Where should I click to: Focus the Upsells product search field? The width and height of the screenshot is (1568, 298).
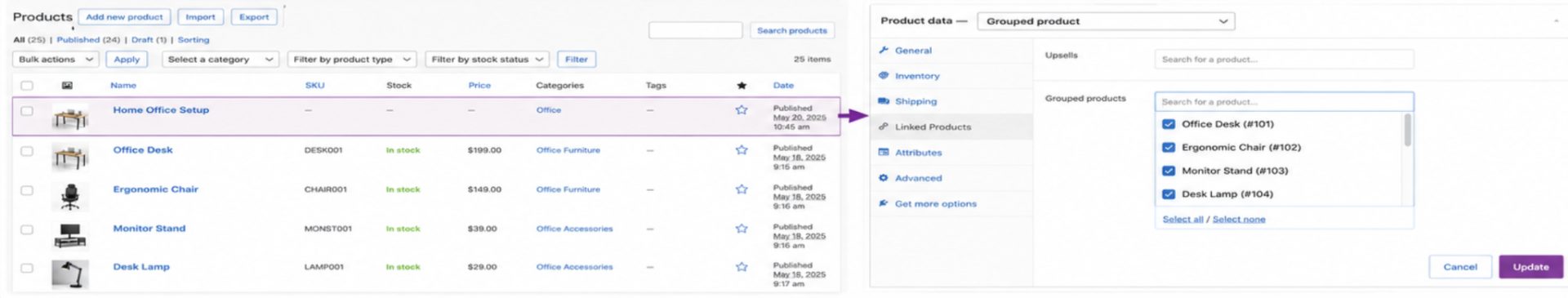point(1284,59)
